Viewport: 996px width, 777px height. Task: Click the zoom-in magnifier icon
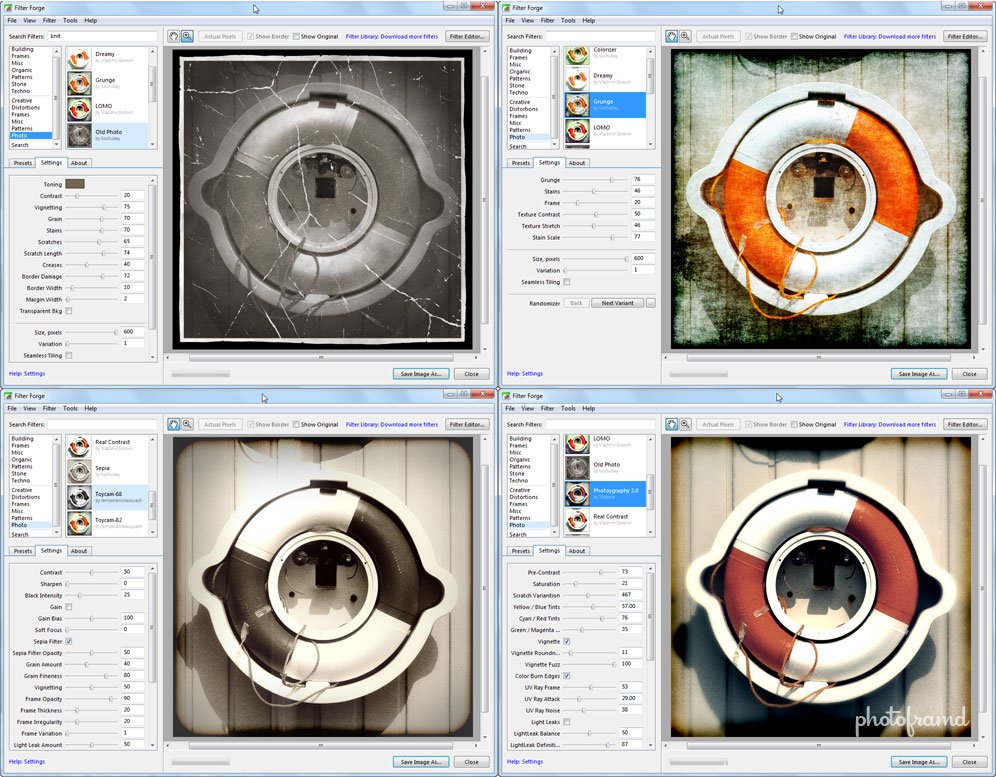[x=189, y=36]
